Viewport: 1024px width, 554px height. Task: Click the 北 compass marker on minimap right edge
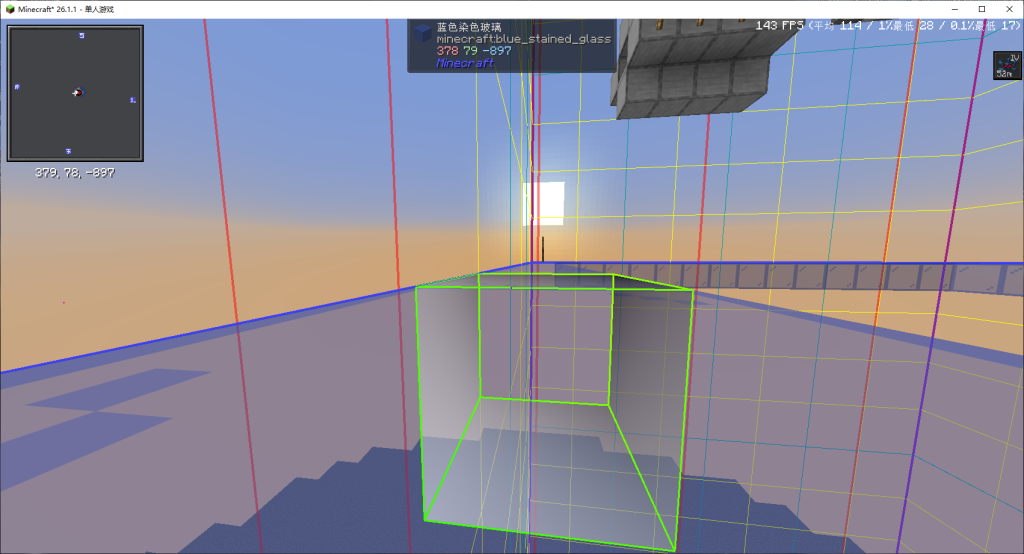coord(133,100)
